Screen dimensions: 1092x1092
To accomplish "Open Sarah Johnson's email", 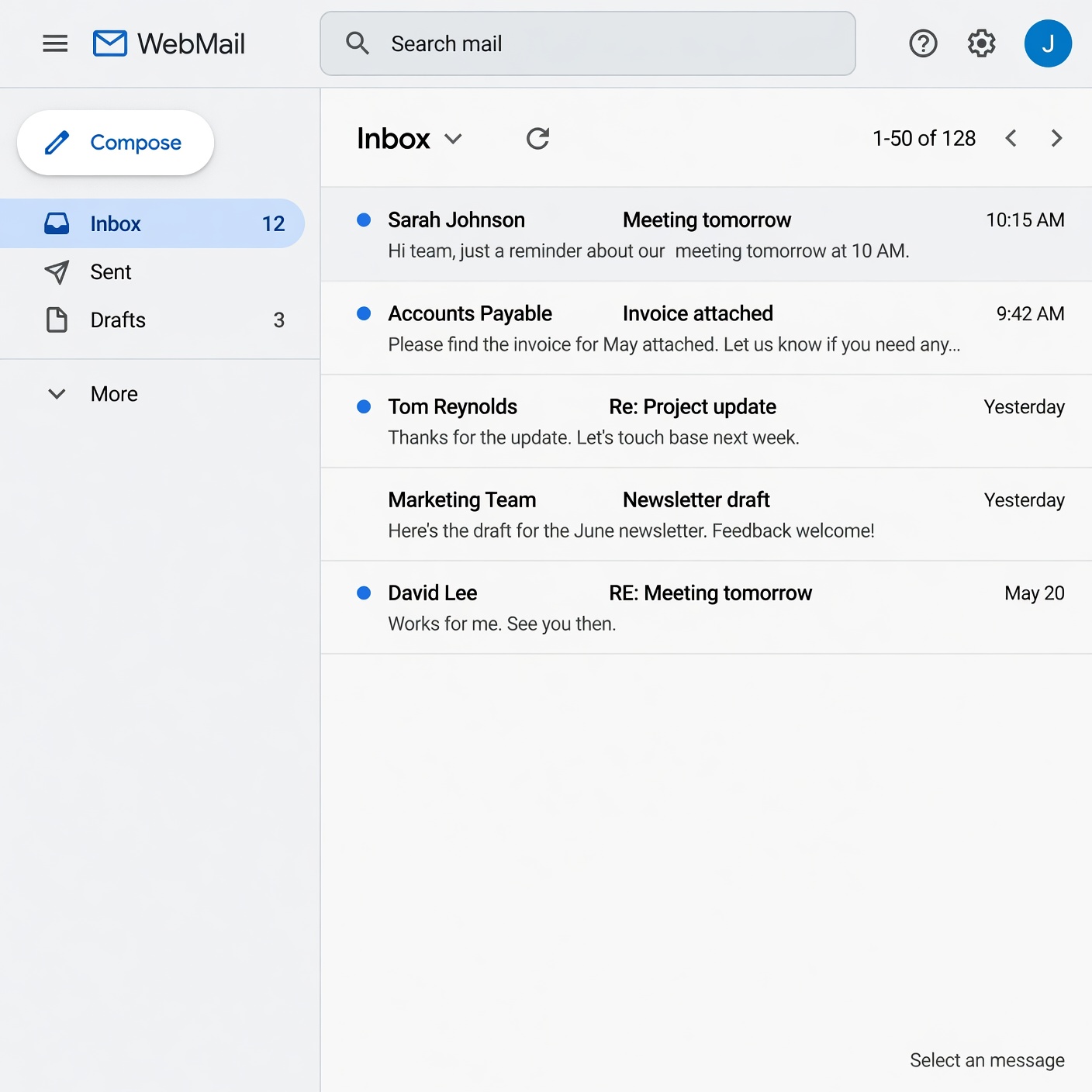I will (x=707, y=234).
